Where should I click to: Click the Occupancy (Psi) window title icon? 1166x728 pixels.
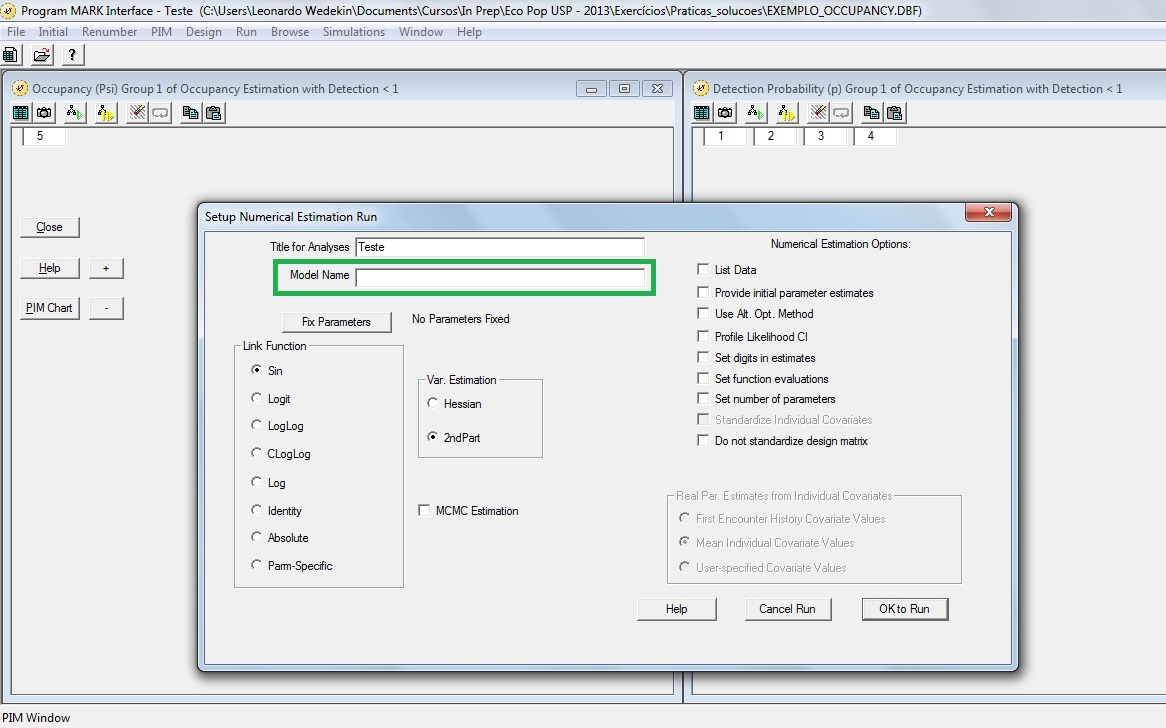tap(20, 88)
